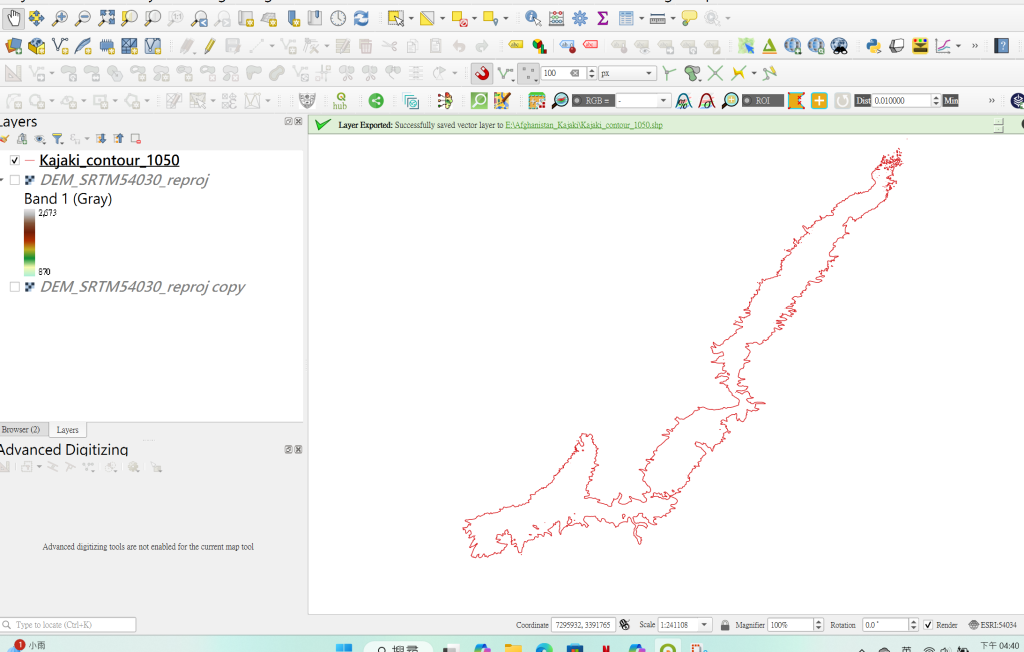Uncheck the Kajaki_contour_1050 layer visibility
This screenshot has height=652, width=1024.
pos(14,160)
